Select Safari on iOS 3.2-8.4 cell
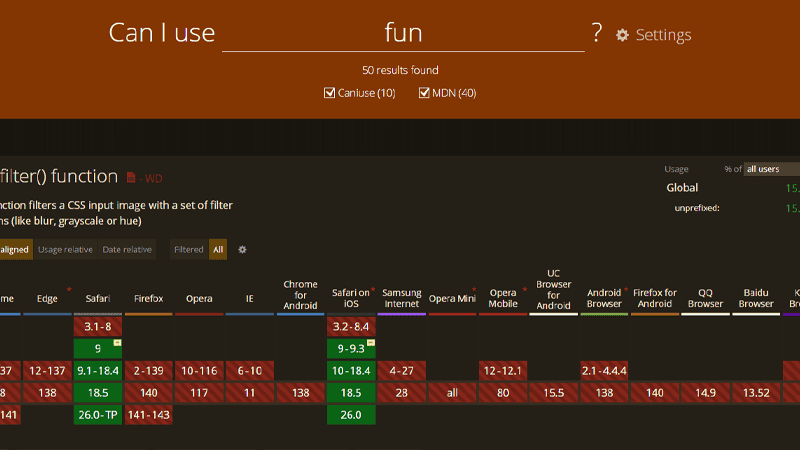 pos(351,327)
